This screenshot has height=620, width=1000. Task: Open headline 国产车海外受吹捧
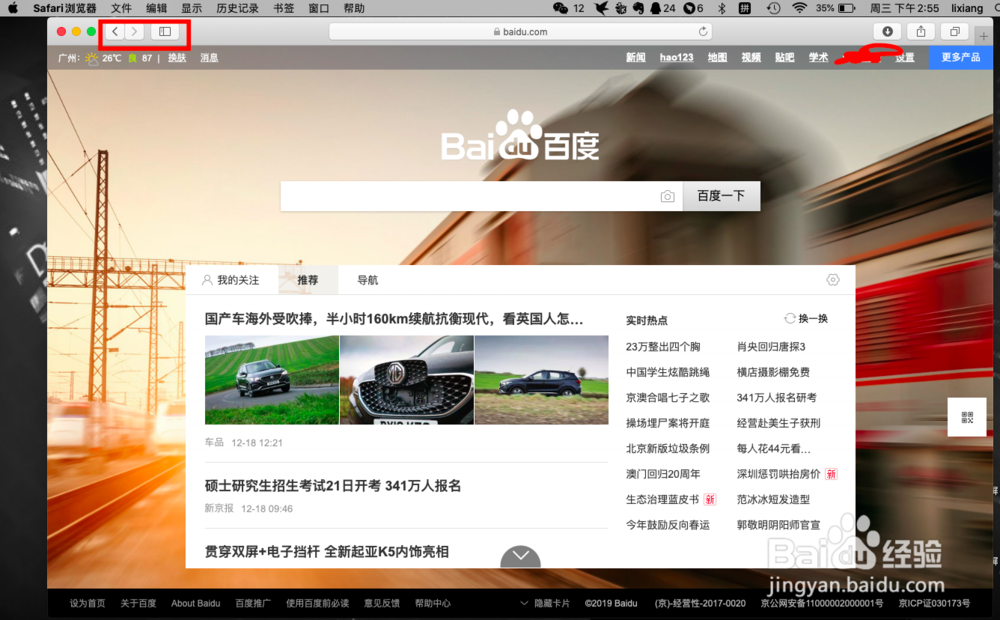[x=393, y=319]
